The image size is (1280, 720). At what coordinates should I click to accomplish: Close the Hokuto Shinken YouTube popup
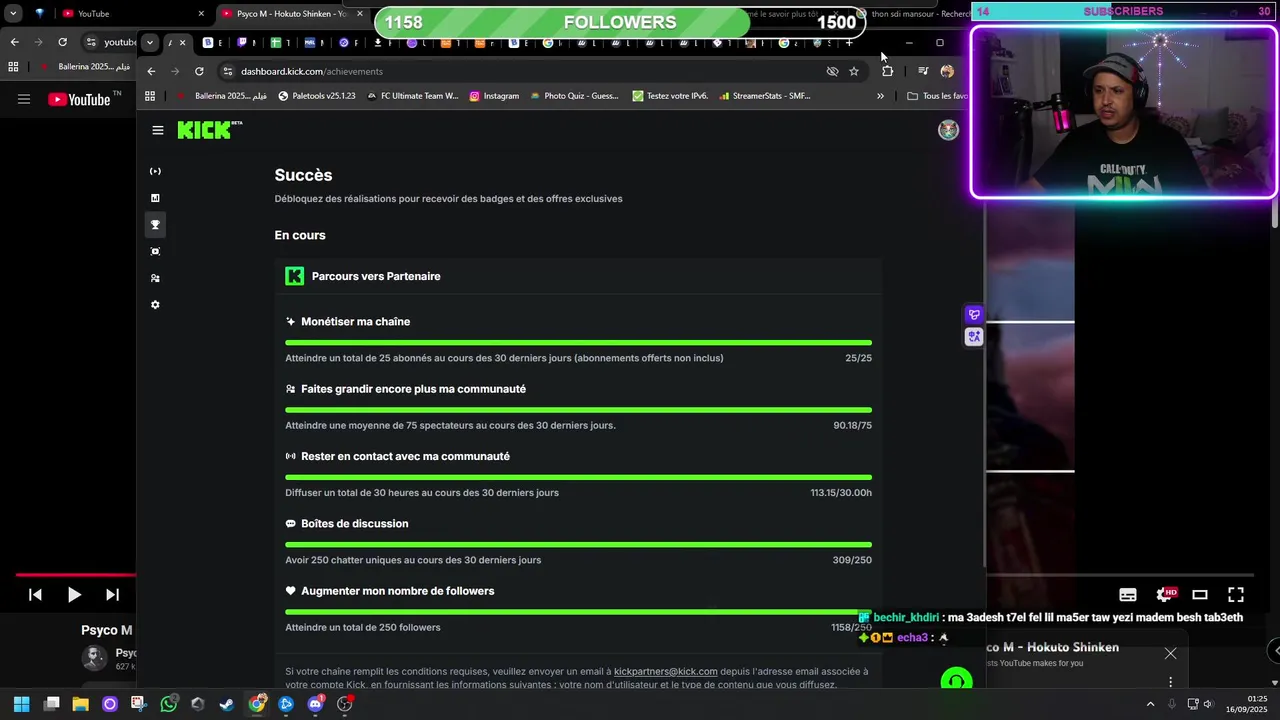pyautogui.click(x=1170, y=654)
